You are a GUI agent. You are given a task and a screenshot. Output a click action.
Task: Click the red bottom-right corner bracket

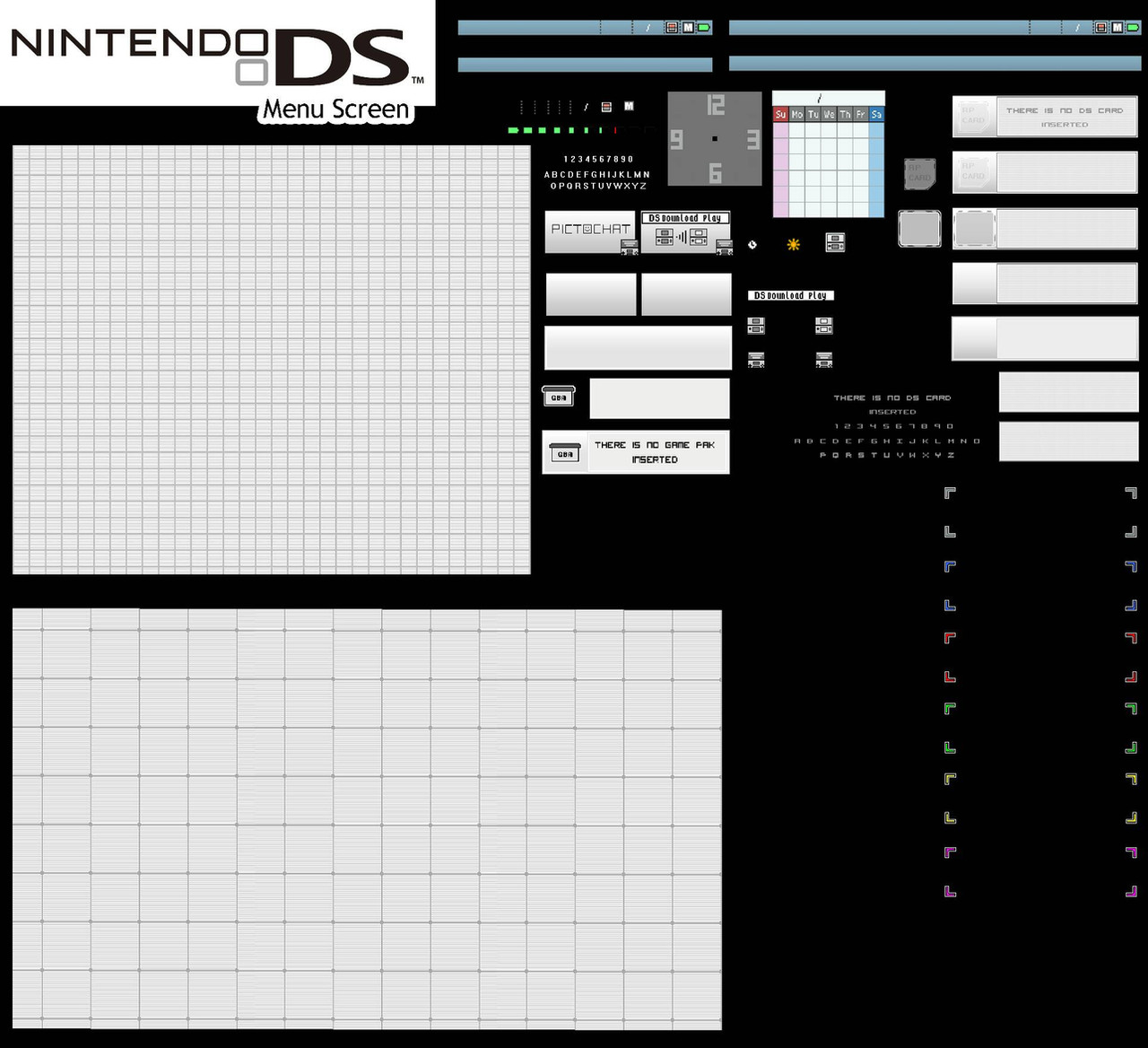1131,677
